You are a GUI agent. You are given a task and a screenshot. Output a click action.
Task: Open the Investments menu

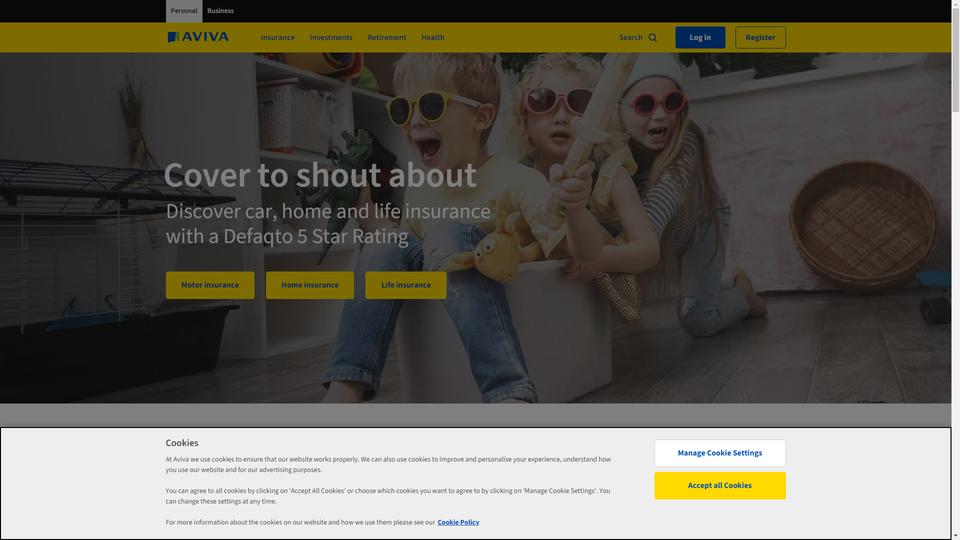(x=331, y=37)
